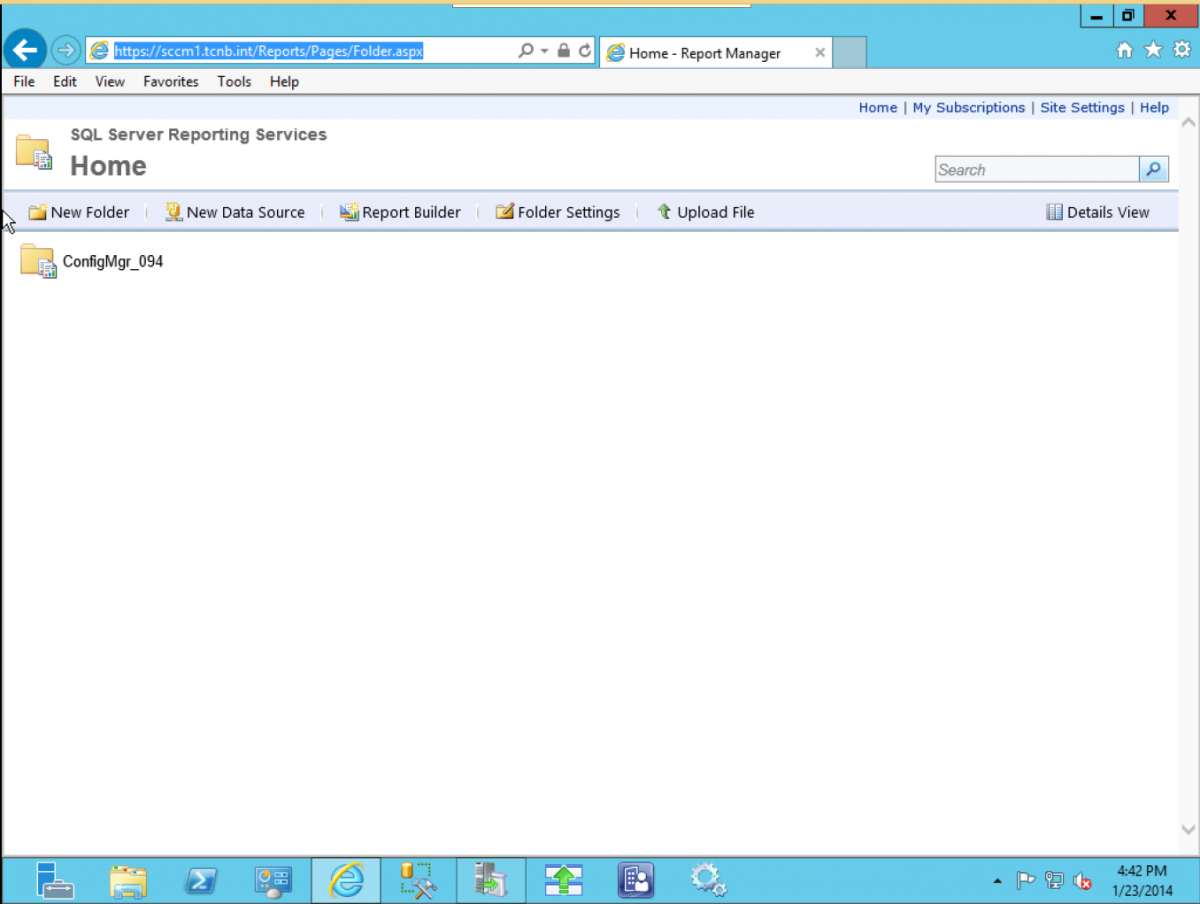Open the Help menu
1200x904 pixels.
coord(284,82)
